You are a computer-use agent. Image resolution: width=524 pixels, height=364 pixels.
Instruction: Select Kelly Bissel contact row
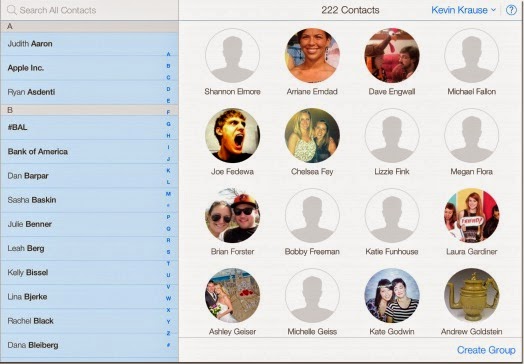coord(89,272)
